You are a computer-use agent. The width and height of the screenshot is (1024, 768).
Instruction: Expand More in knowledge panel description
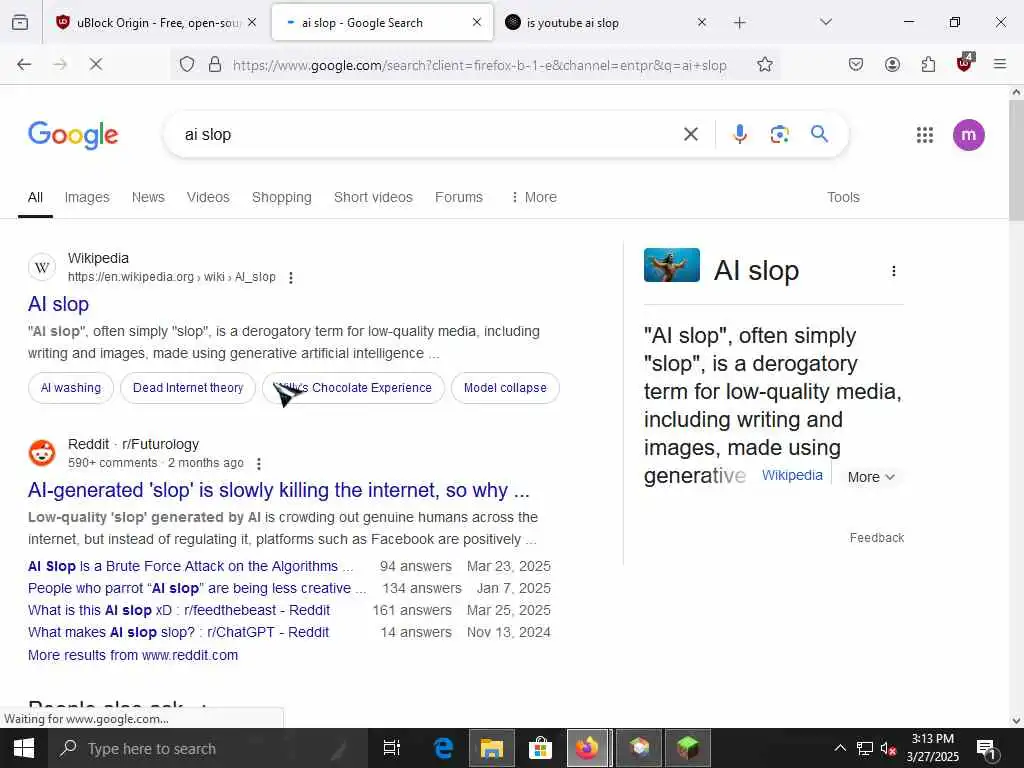point(871,477)
